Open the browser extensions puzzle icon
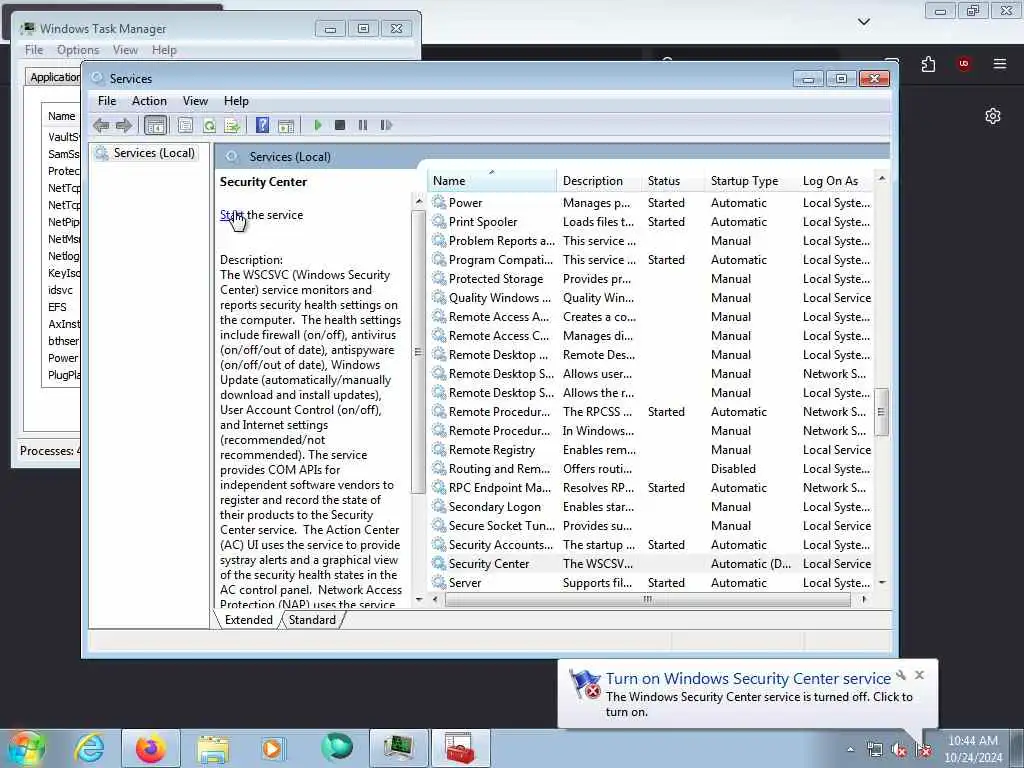The width and height of the screenshot is (1024, 768). tap(928, 64)
